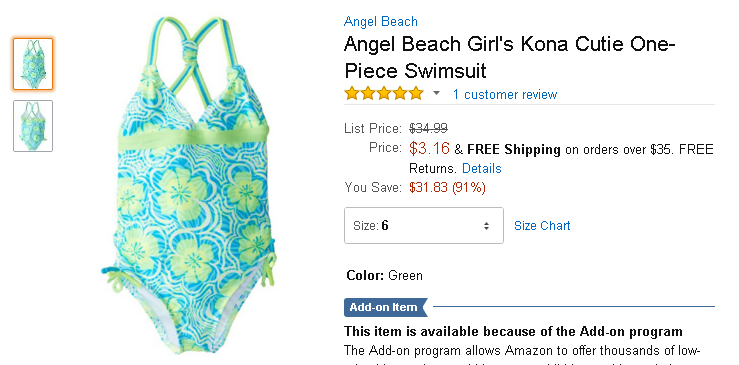739x365 pixels.
Task: Click the Add-on Item badge
Action: 386,307
